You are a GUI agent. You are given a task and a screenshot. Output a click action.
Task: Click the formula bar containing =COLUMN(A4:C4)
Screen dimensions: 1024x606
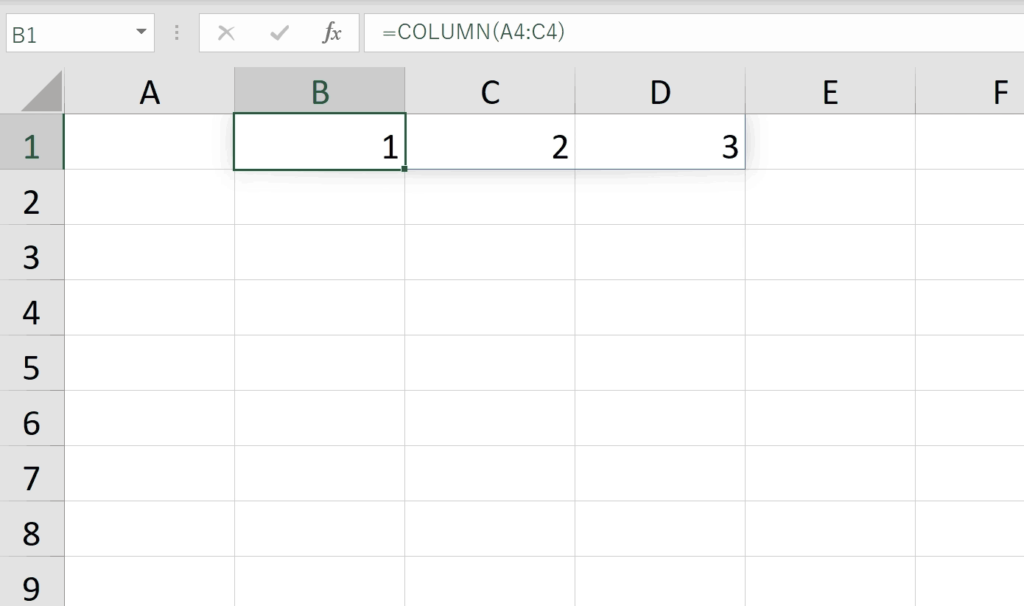694,33
